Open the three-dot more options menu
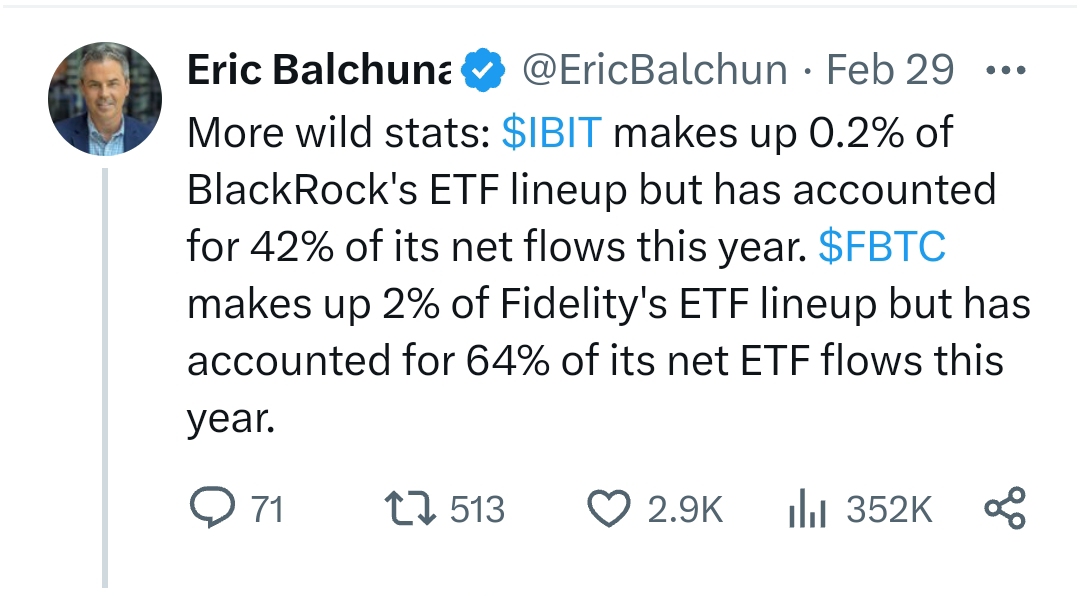Image resolution: width=1080 pixels, height=596 pixels. click(x=1004, y=70)
